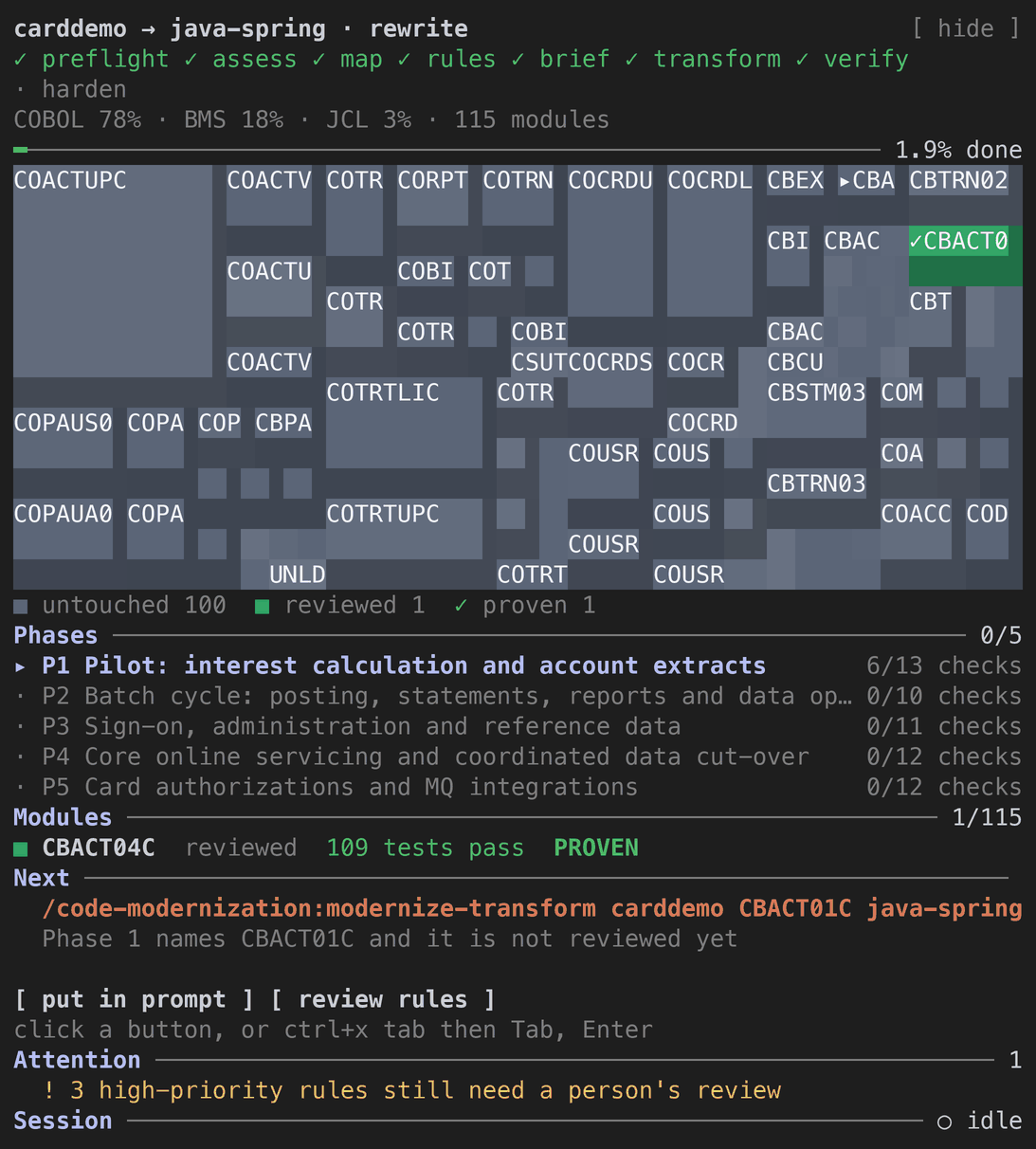Click the green square beside CBACT04C
Screen dimensions: 1036x1149
21,848
